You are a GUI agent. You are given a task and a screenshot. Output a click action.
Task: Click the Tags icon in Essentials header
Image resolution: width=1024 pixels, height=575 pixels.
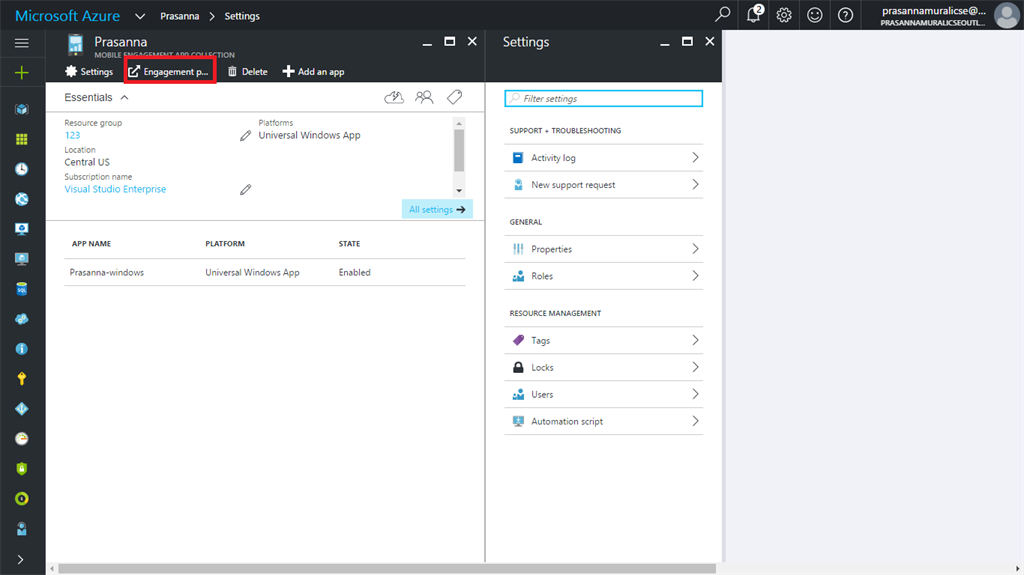pos(454,97)
